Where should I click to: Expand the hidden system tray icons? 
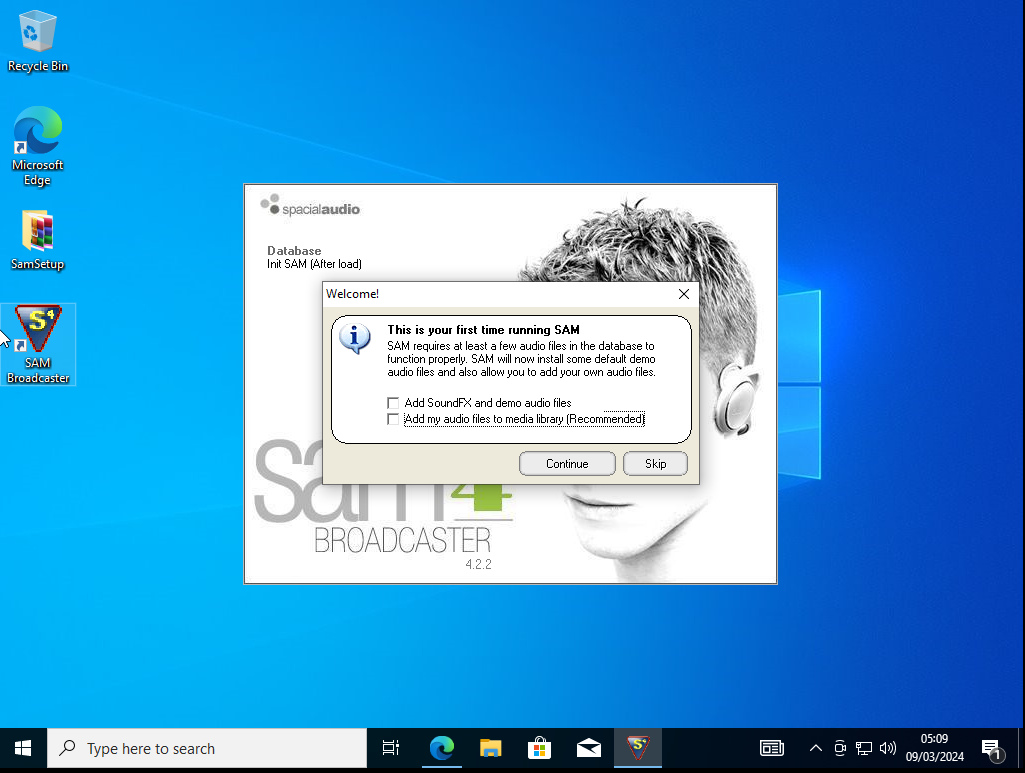point(815,748)
